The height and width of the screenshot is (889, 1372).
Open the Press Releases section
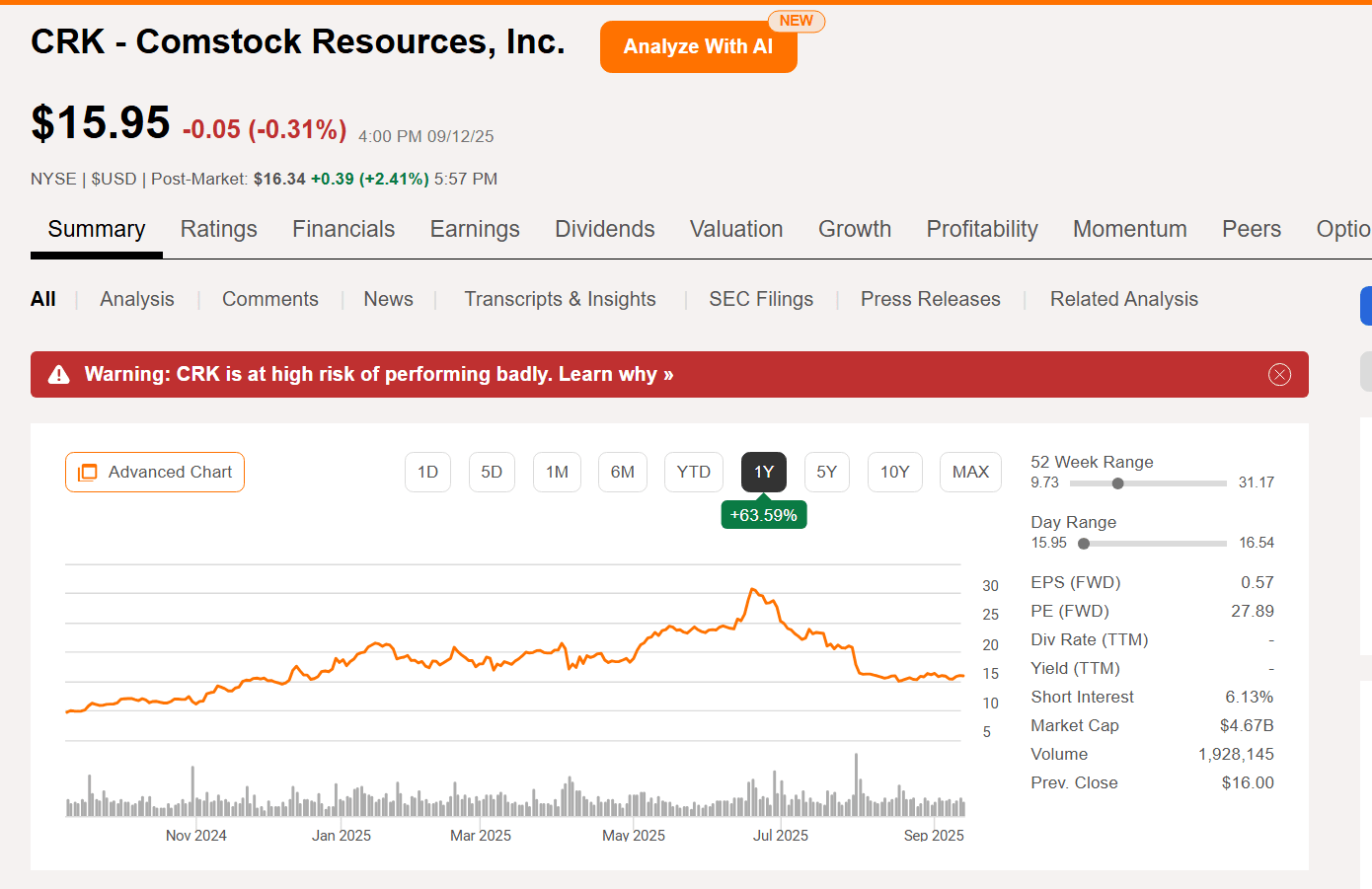930,299
